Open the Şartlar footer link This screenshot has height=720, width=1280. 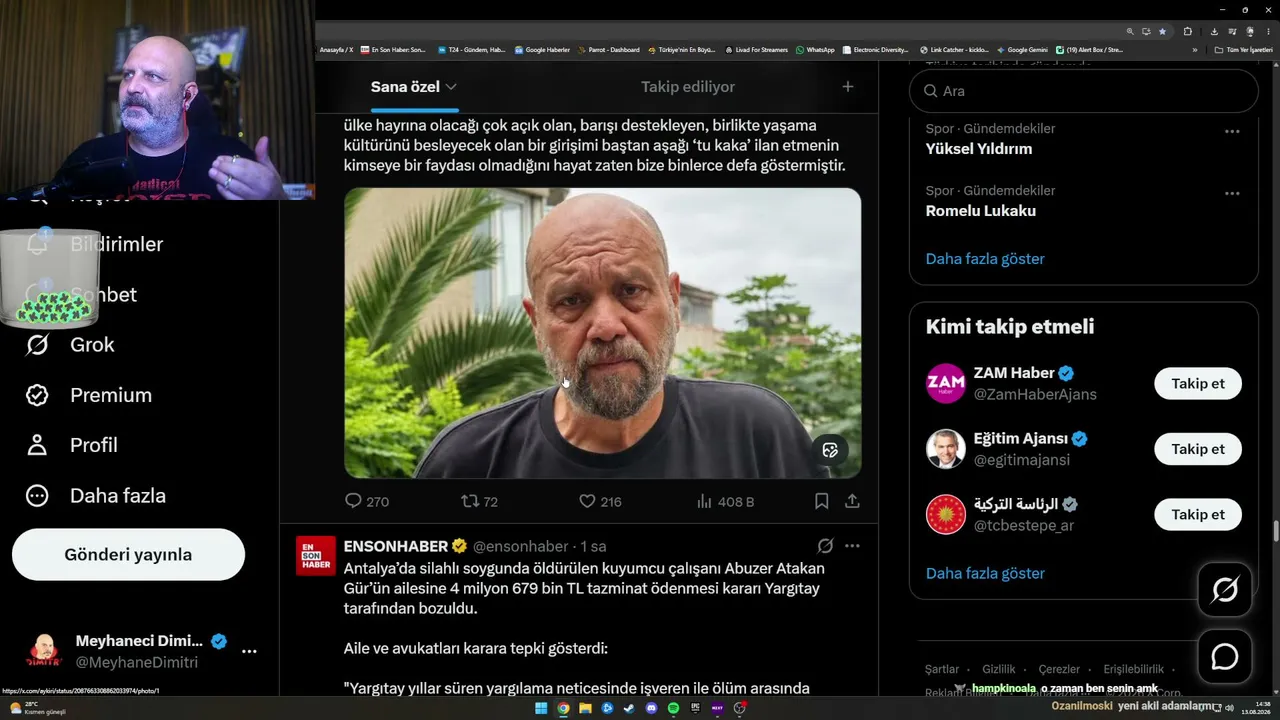[942, 669]
